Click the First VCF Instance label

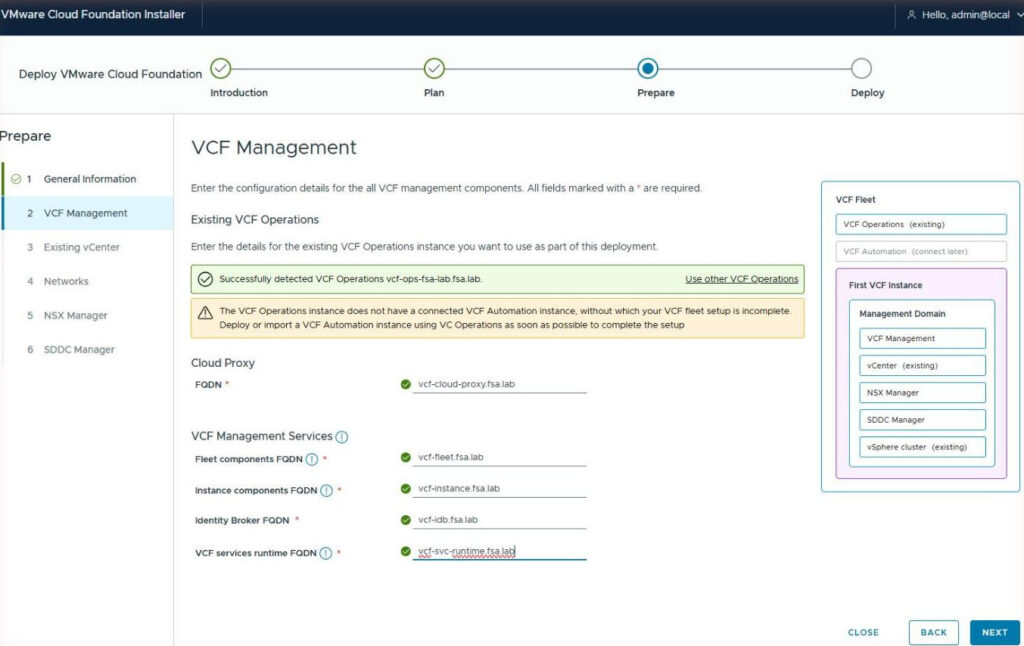click(886, 285)
